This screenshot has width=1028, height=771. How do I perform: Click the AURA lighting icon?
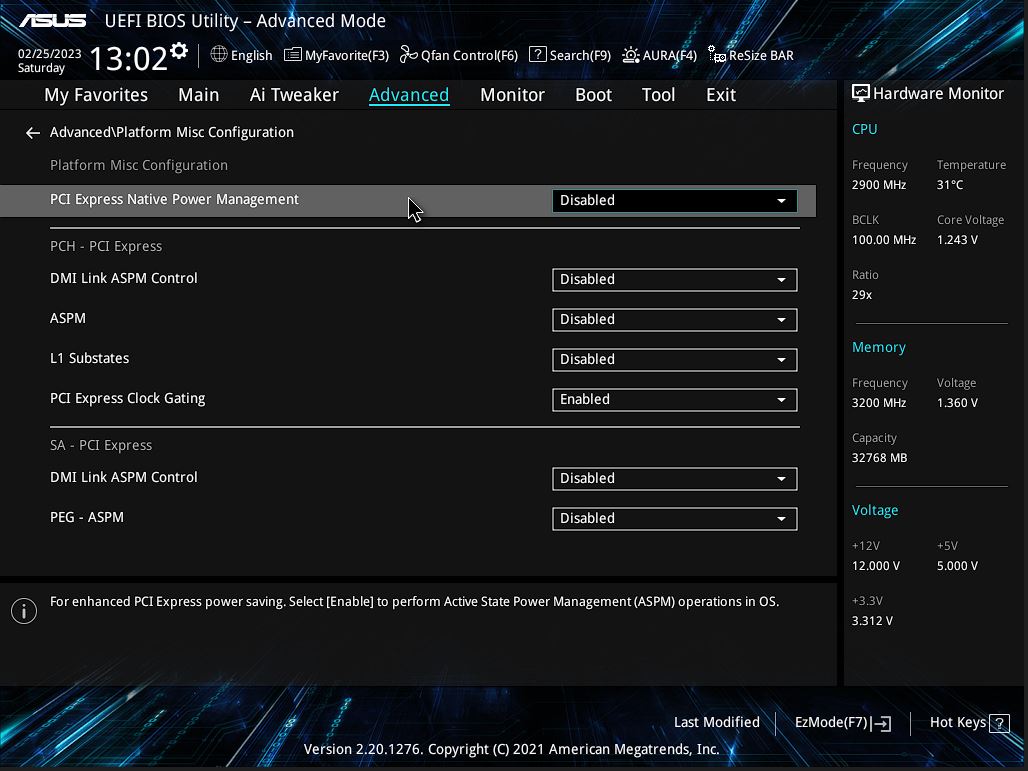(x=631, y=54)
